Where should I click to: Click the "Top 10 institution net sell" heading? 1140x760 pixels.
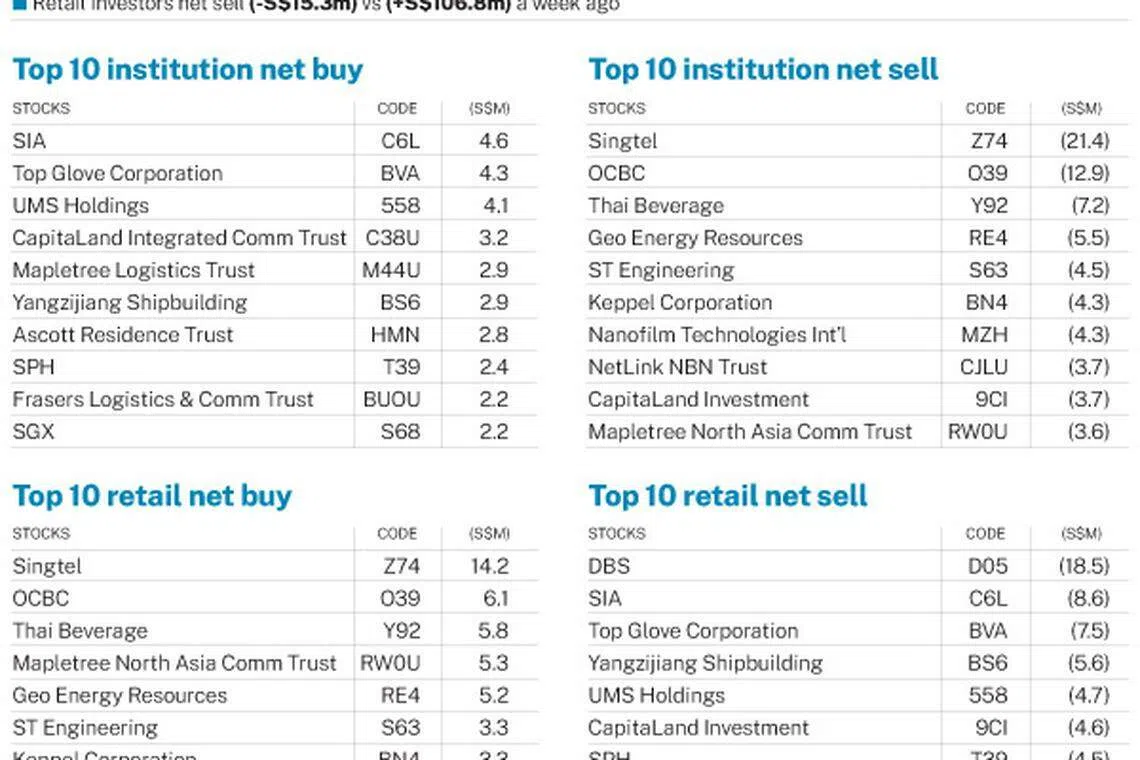[763, 70]
